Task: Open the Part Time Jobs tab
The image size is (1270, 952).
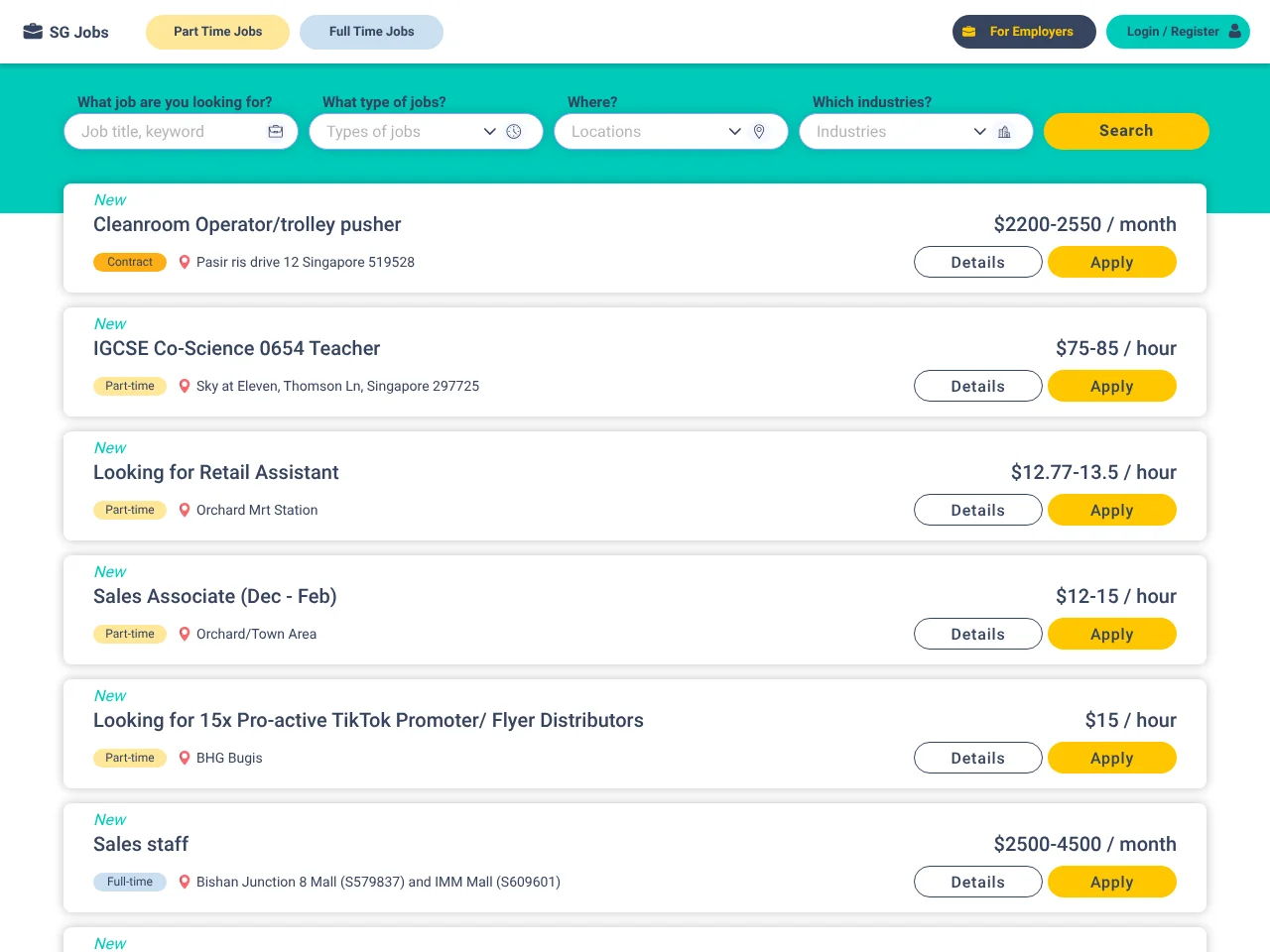Action: [x=217, y=32]
